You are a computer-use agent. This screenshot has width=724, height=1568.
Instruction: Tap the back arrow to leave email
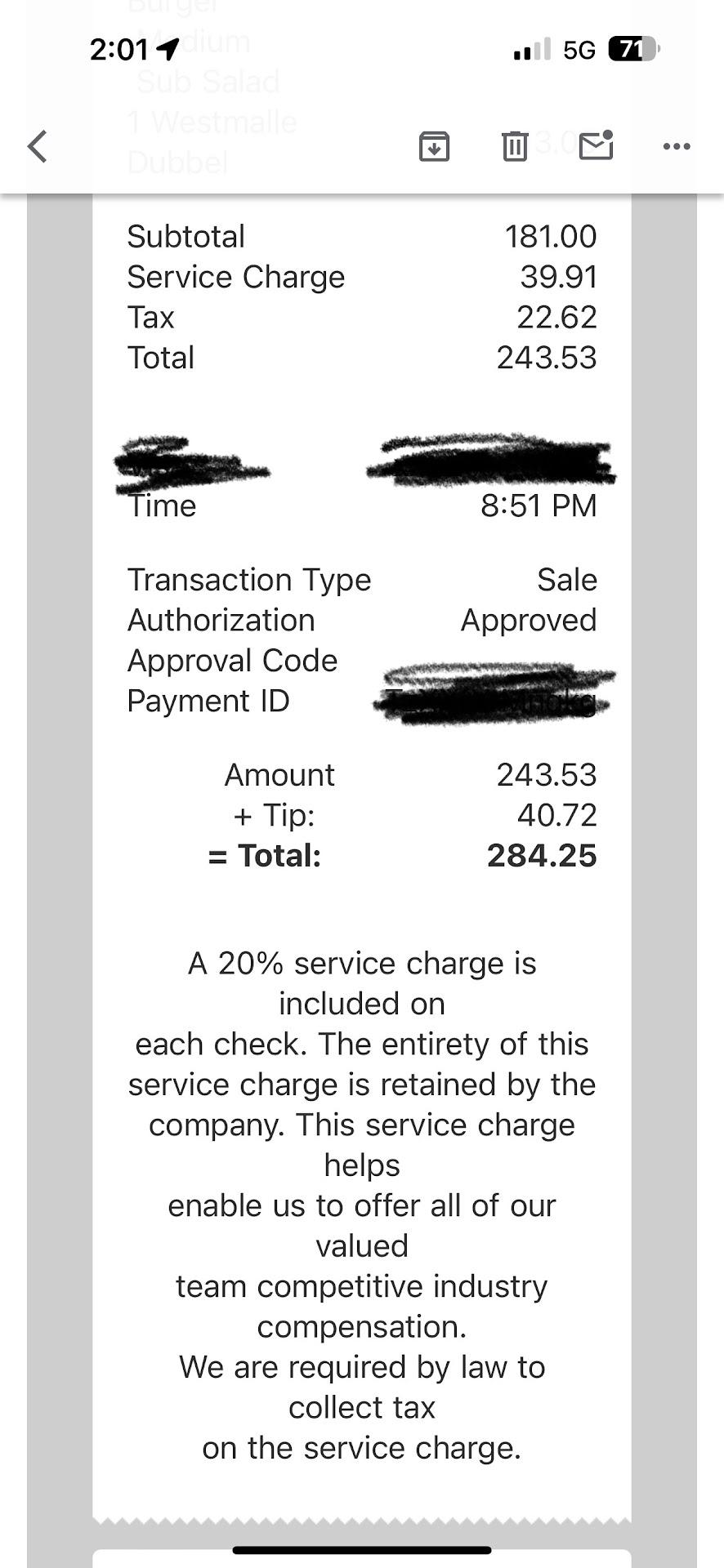[38, 146]
